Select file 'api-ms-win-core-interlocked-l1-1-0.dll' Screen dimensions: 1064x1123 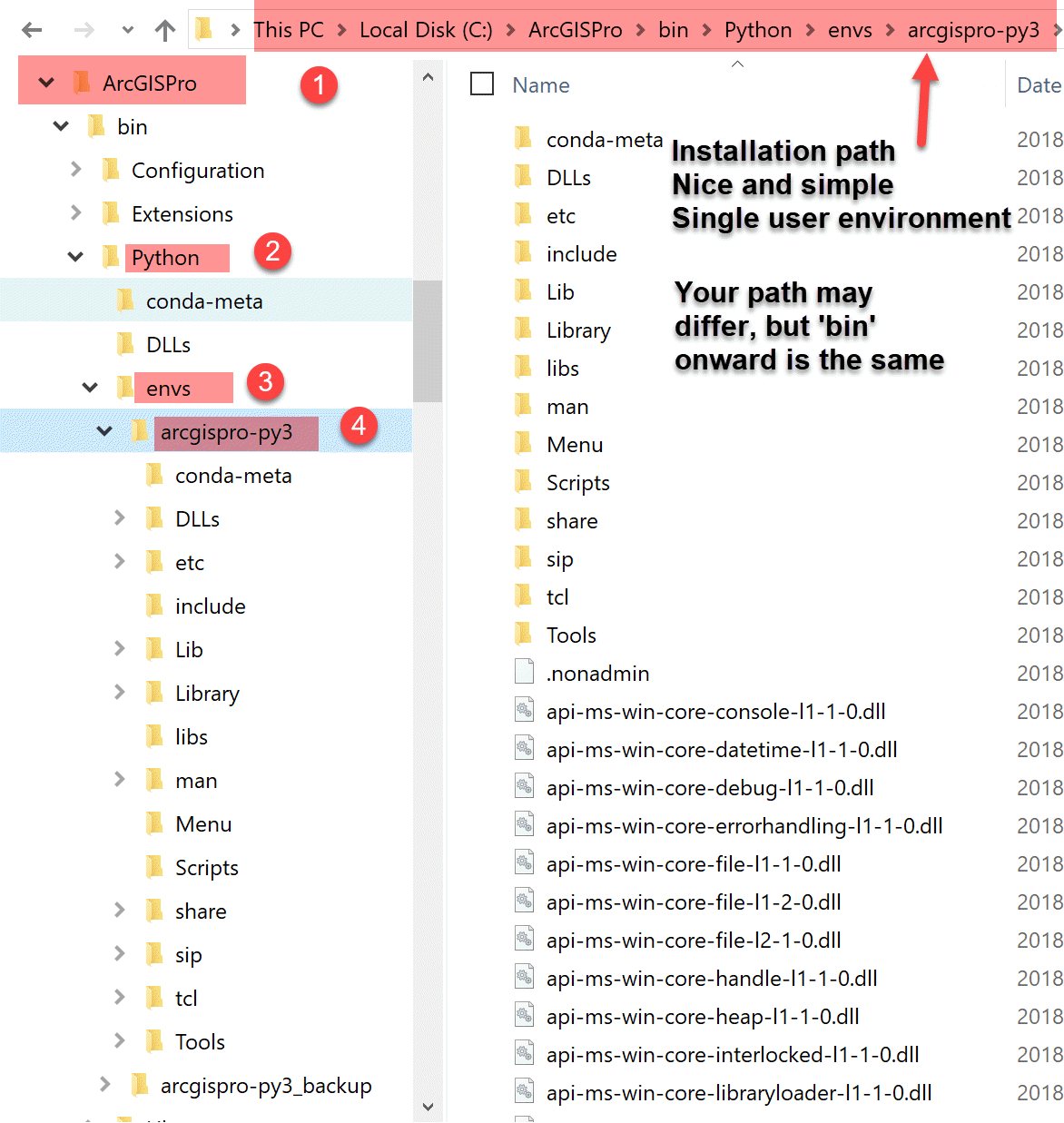733,1055
